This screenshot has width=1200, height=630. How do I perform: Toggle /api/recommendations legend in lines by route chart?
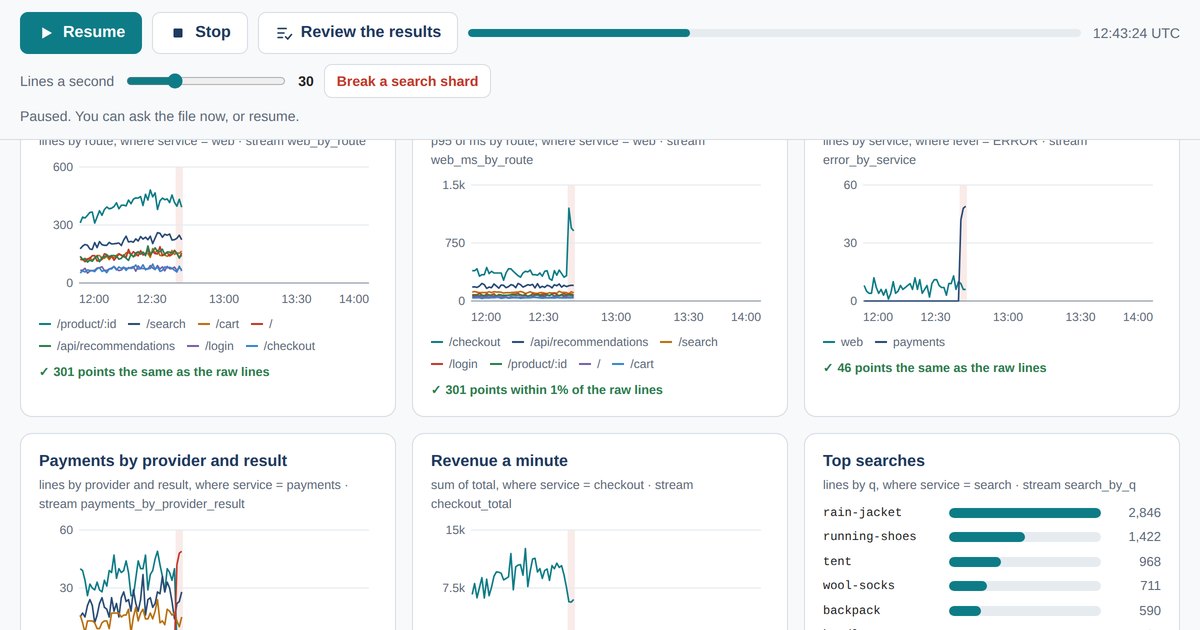click(107, 346)
